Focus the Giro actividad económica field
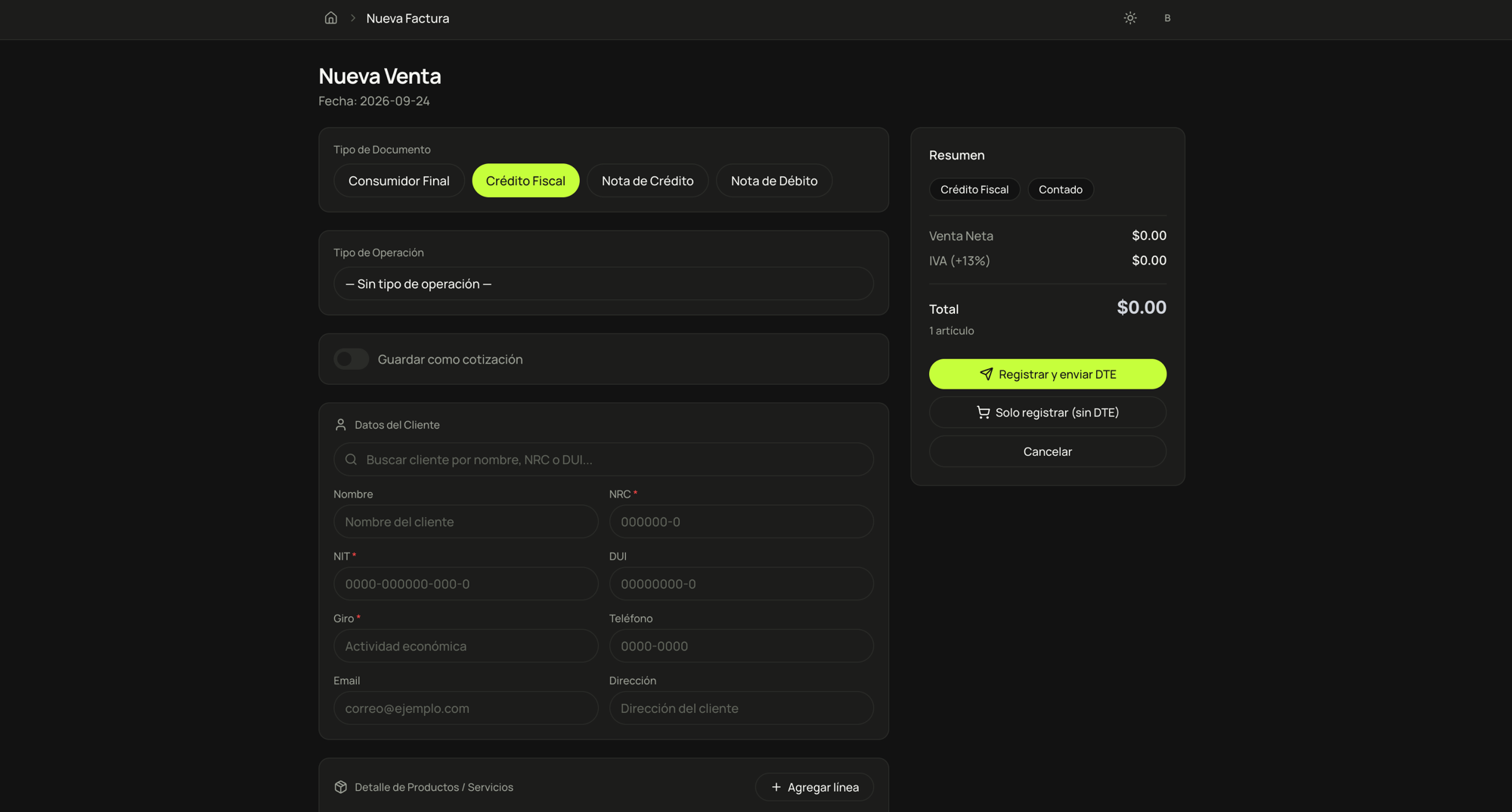This screenshot has height=812, width=1512. [x=466, y=646]
